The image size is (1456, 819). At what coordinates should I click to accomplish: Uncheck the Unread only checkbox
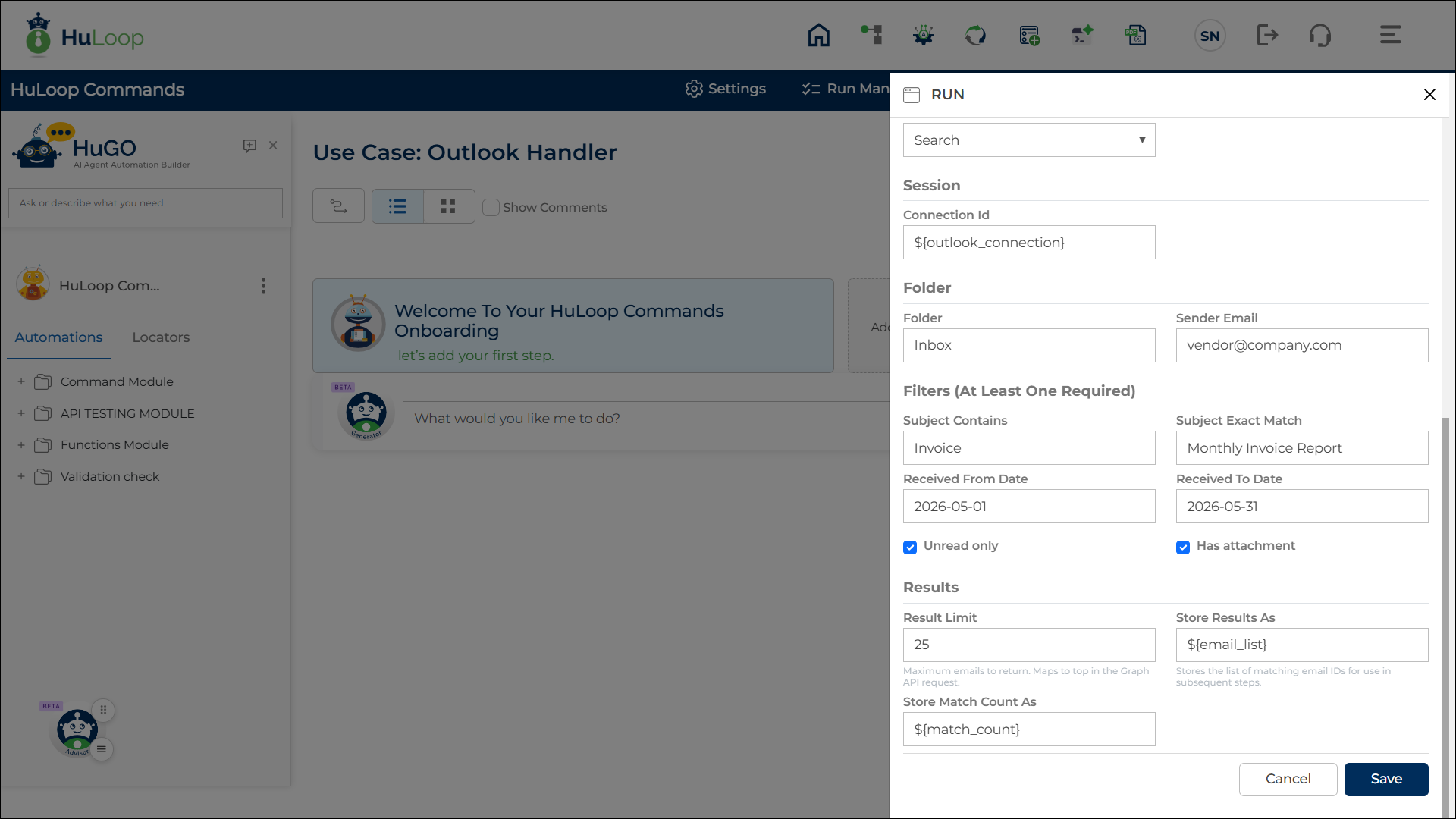(910, 548)
